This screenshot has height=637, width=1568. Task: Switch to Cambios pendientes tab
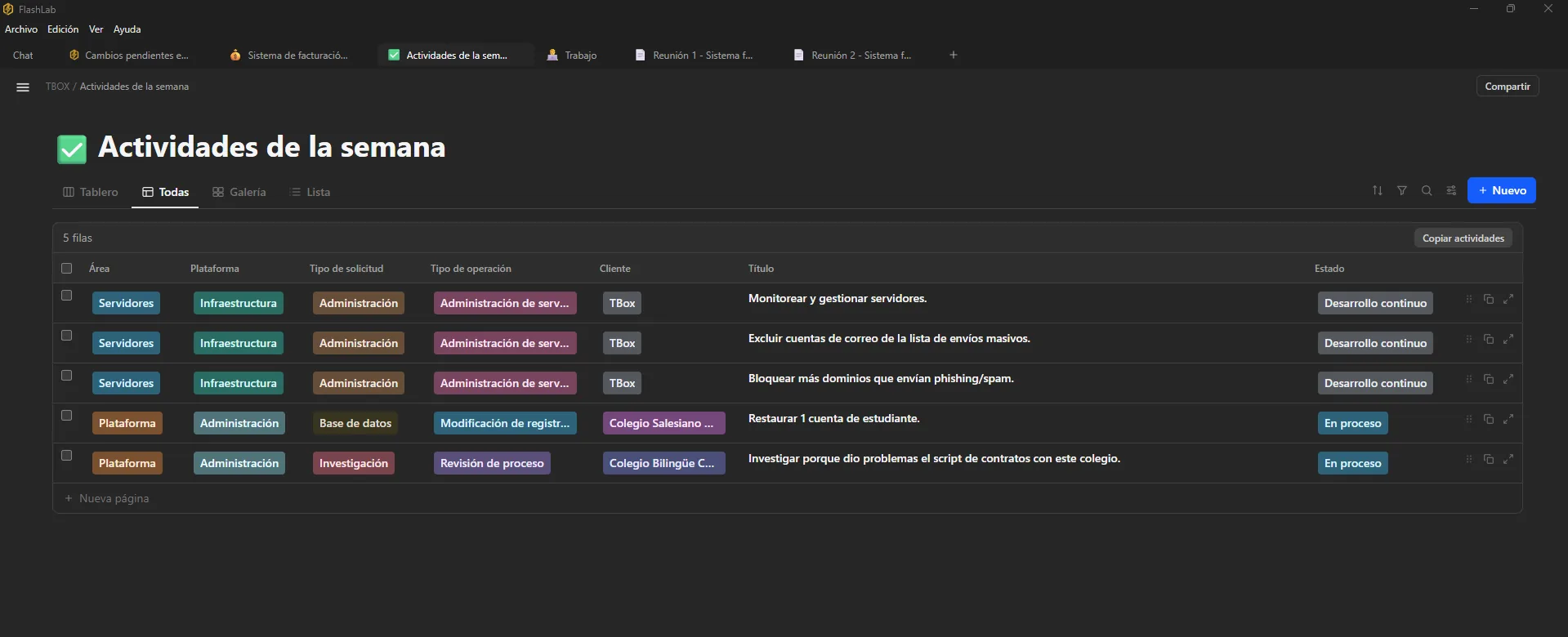[129, 56]
